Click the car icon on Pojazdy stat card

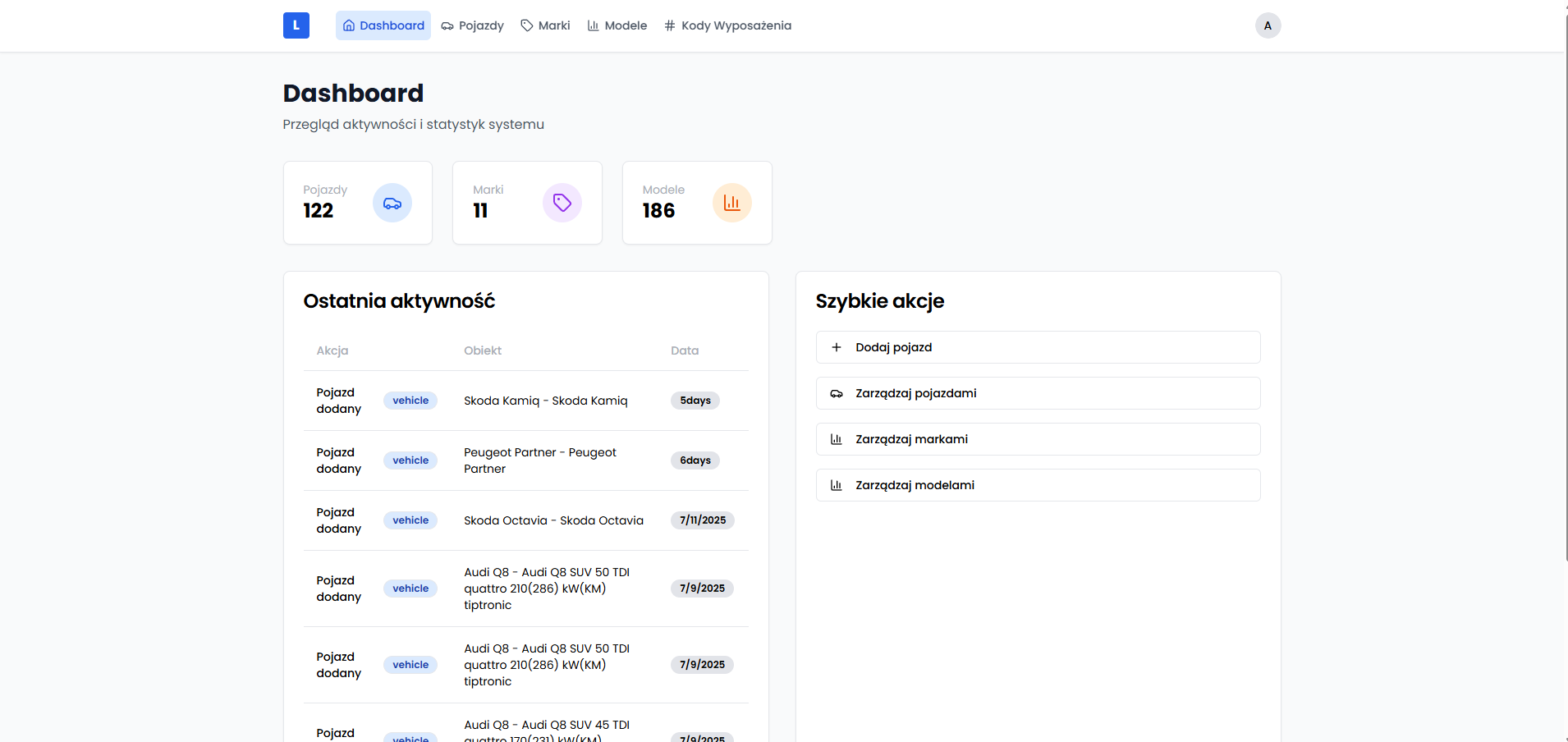click(392, 203)
